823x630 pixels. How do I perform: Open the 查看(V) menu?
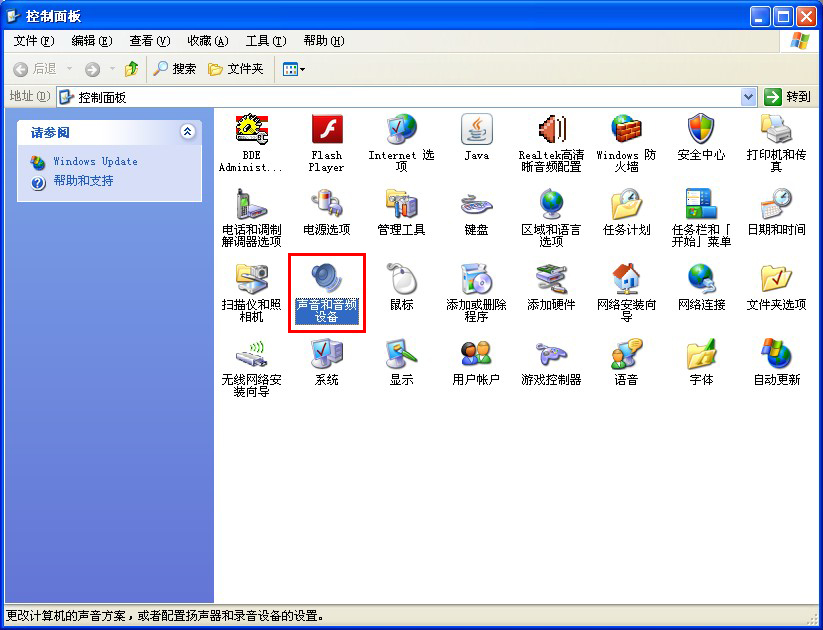coord(149,41)
